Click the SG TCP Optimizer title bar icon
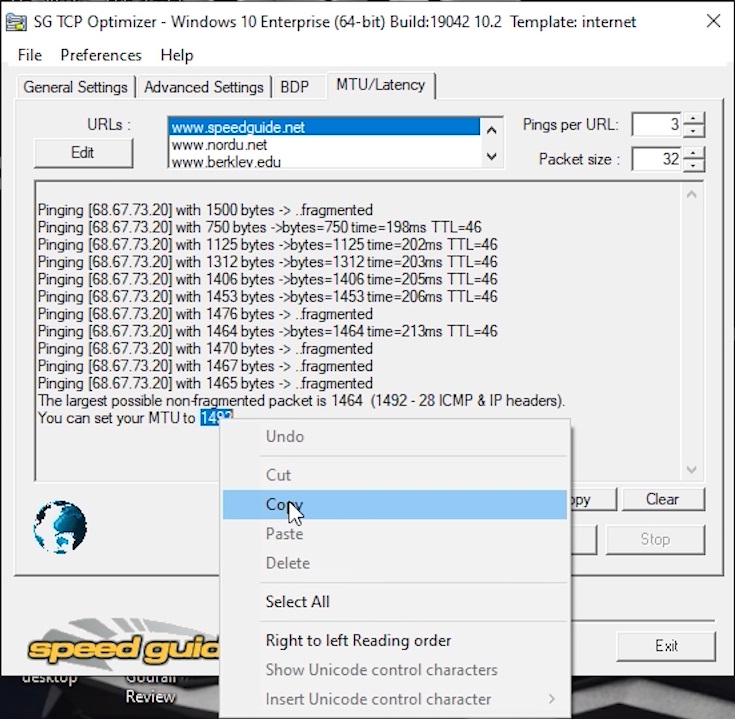735x719 pixels. 16,22
